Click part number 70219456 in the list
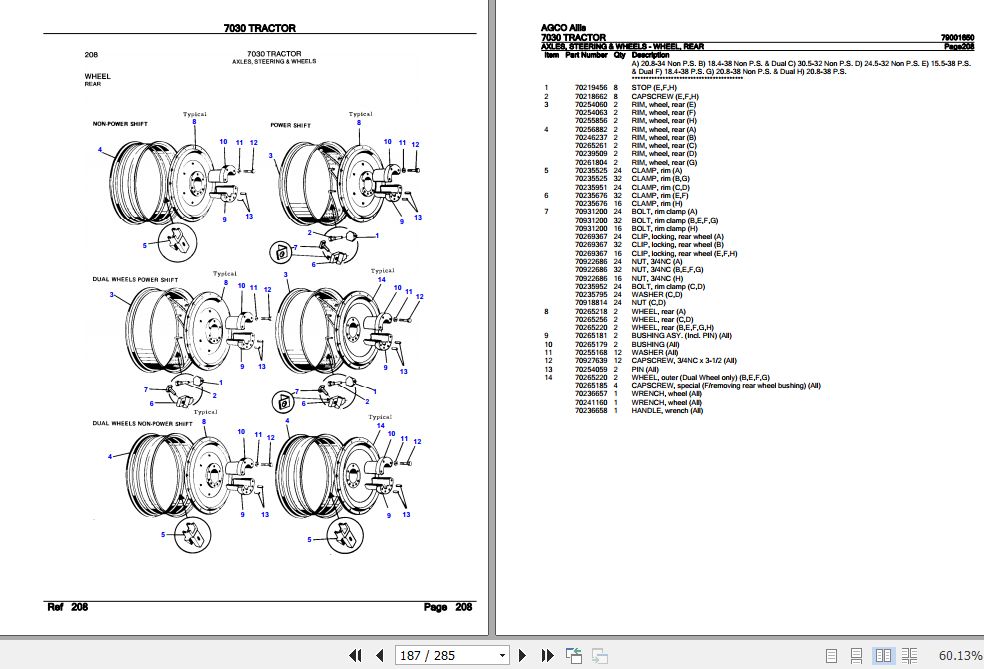 591,88
